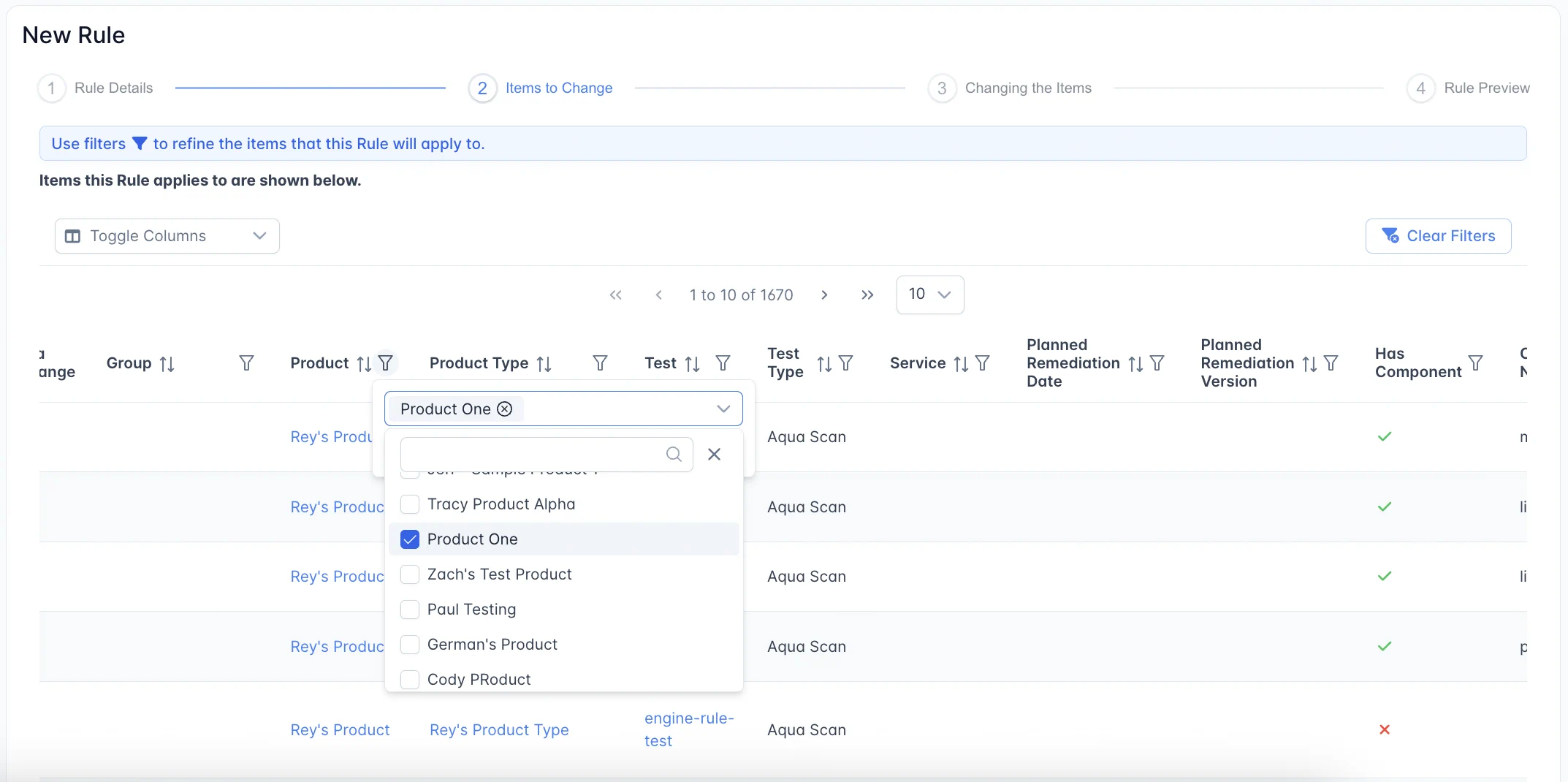Tick the Zach's Test Product checkbox
Image resolution: width=1568 pixels, height=782 pixels.
(410, 574)
